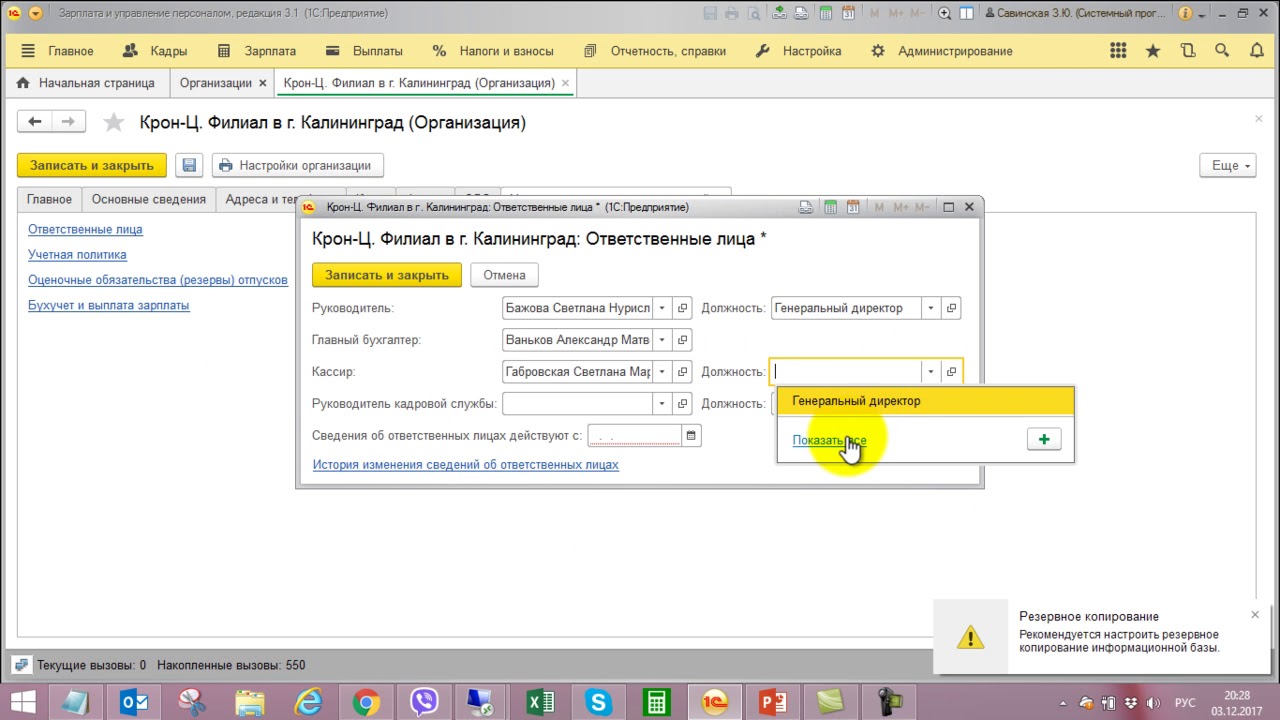1280x720 pixels.
Task: Click the calculator icon in dialog title bar
Action: click(830, 207)
